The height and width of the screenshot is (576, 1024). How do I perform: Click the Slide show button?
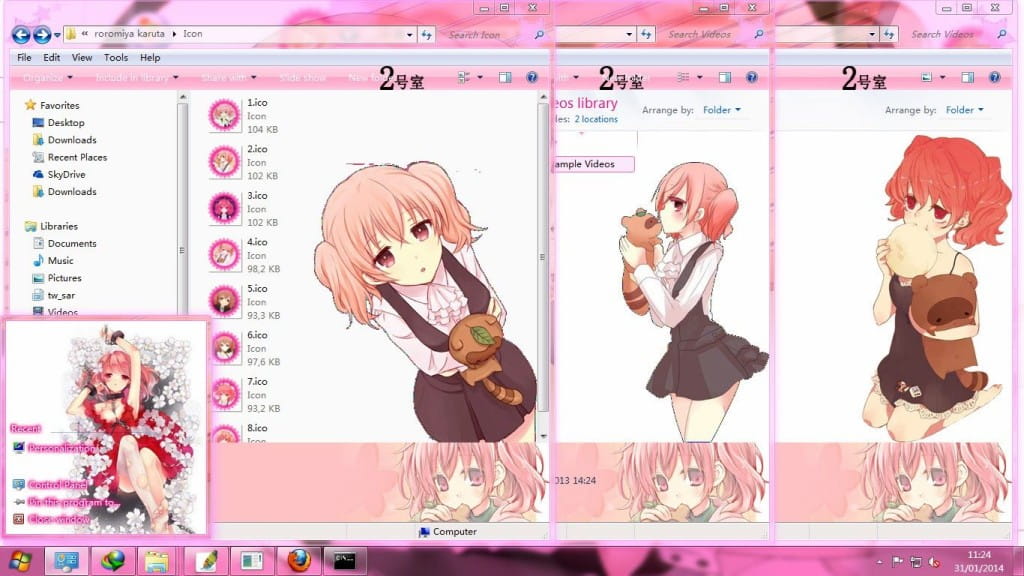click(x=303, y=78)
